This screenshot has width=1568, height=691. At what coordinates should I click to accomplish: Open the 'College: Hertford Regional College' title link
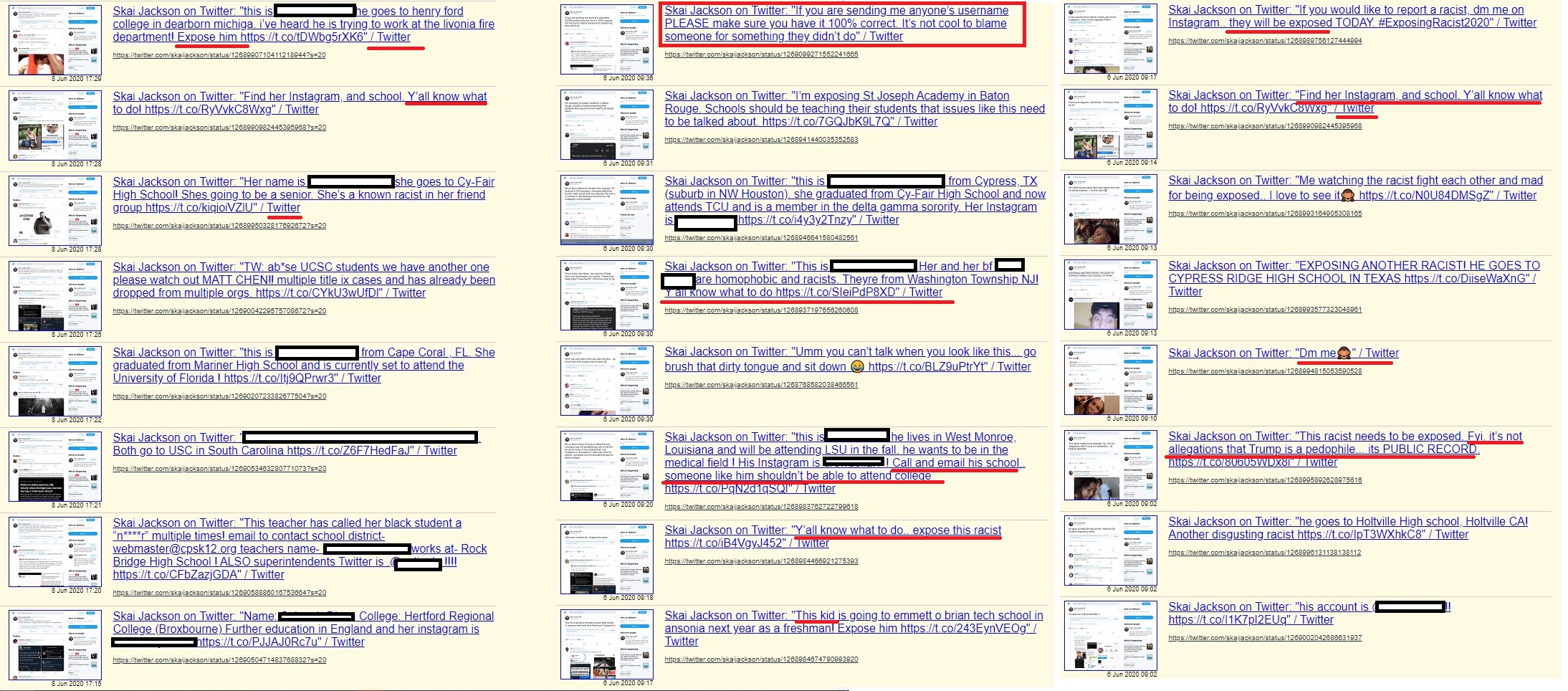point(303,629)
